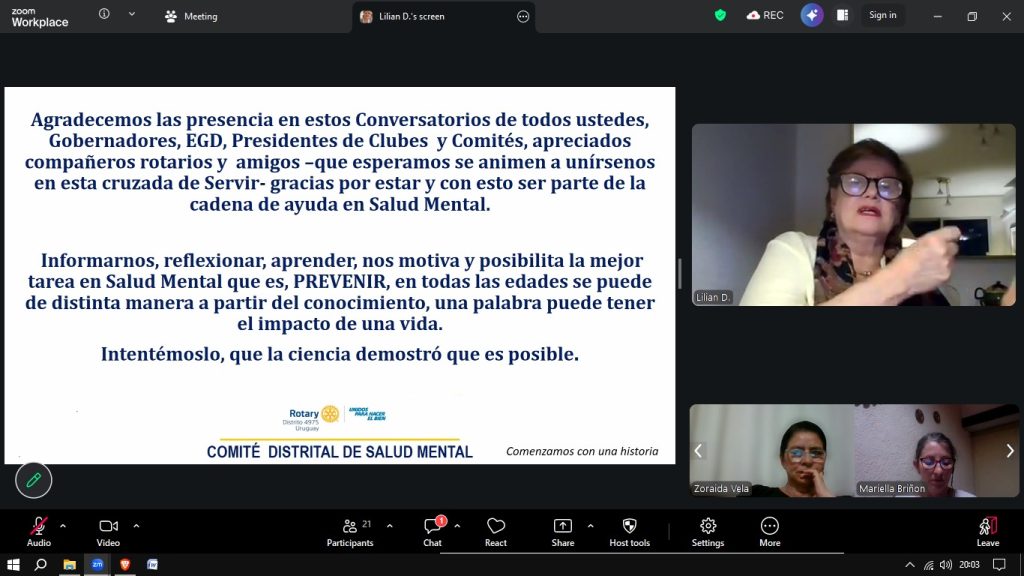Open the Participants panel
Viewport: 1024px width, 576px height.
click(x=349, y=529)
